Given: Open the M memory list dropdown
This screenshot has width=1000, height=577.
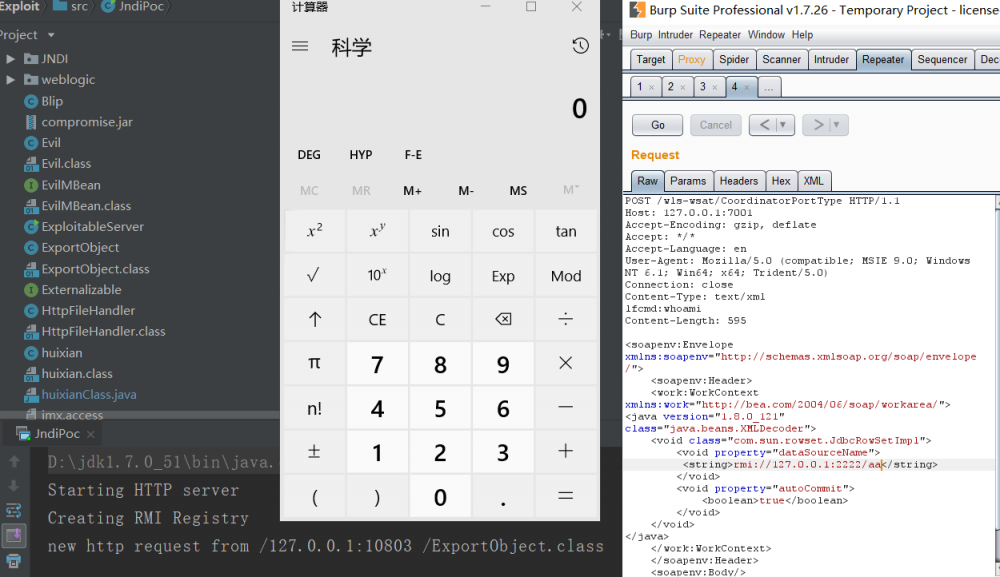Looking at the screenshot, I should [x=571, y=190].
